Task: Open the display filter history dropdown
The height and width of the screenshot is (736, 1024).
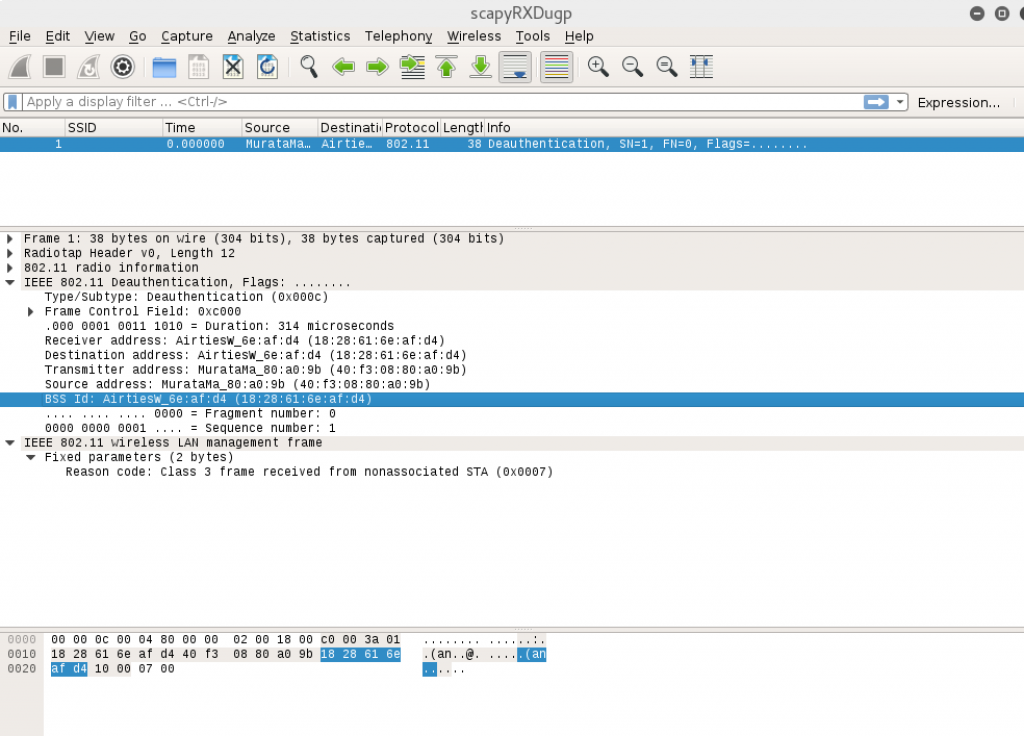Action: 901,102
